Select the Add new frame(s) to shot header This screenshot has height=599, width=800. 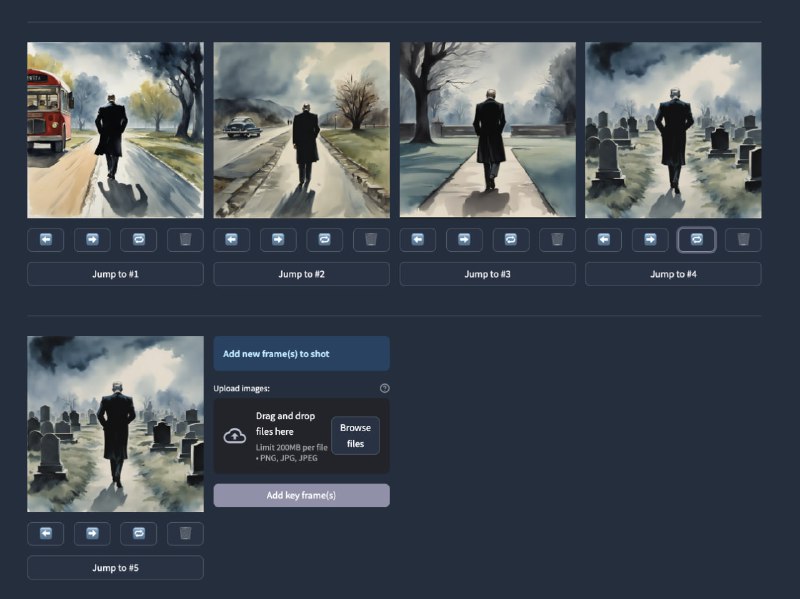tap(301, 353)
